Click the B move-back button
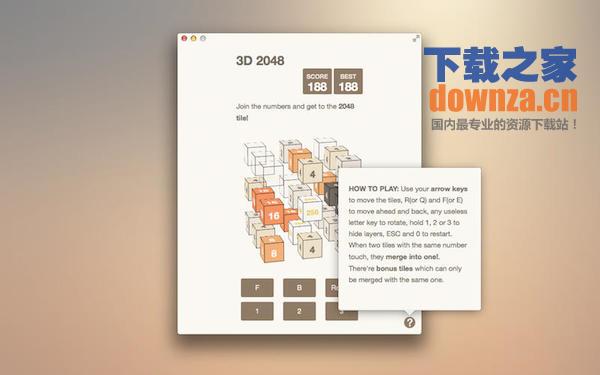Viewport: 600px width, 375px height. click(299, 287)
